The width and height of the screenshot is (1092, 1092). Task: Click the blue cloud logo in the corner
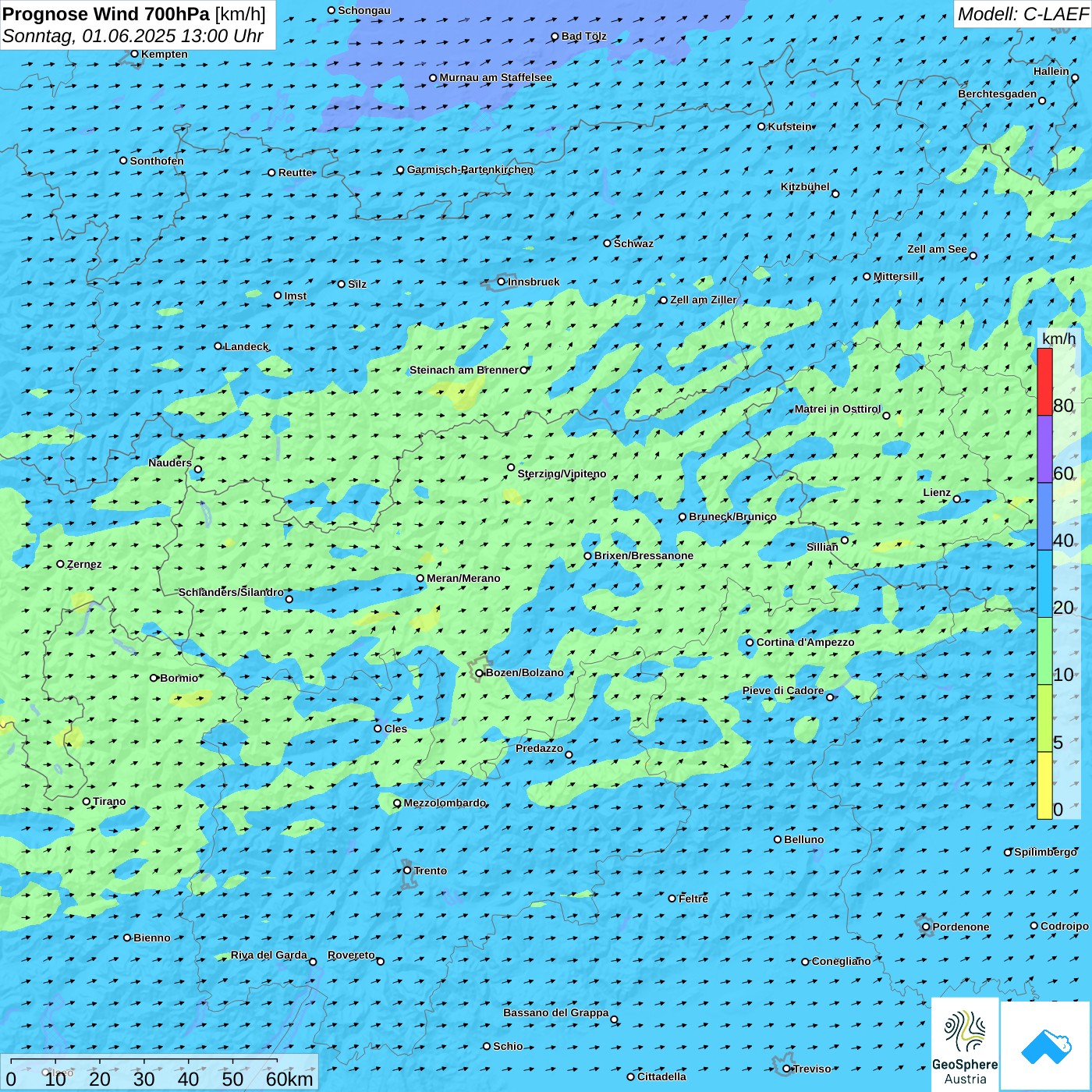tap(1045, 1046)
